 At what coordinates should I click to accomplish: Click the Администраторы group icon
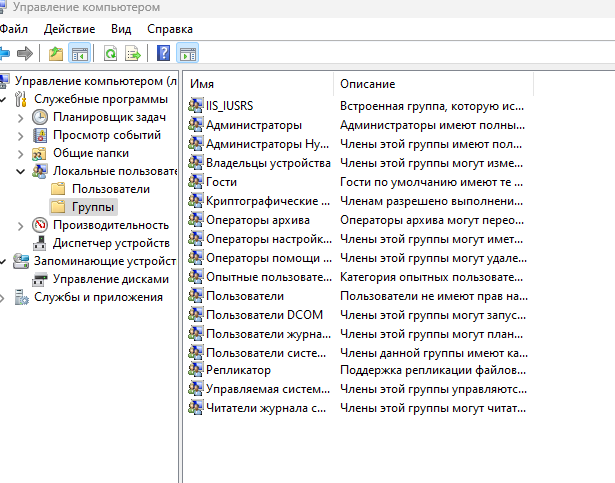pyautogui.click(x=195, y=124)
